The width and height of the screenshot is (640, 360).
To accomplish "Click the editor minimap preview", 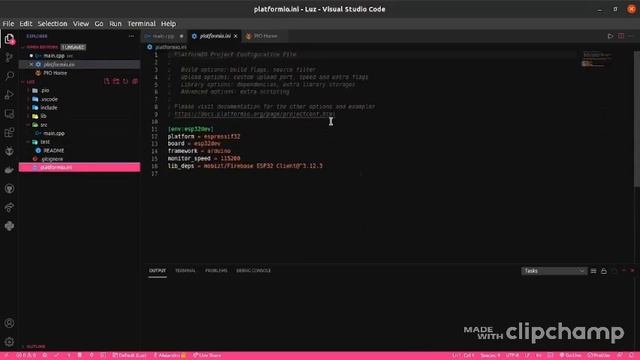I will pos(597,59).
